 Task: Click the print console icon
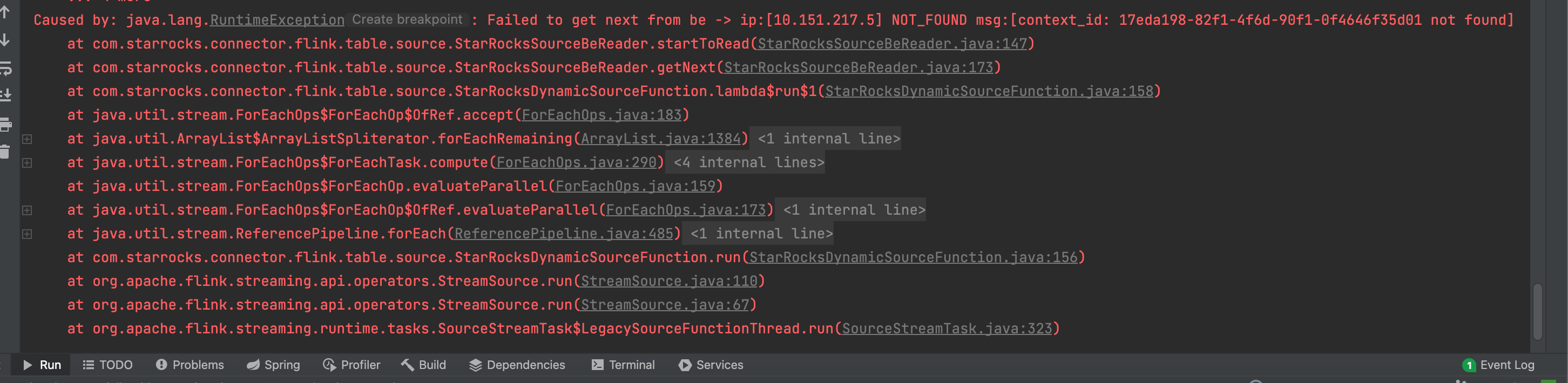coord(5,125)
